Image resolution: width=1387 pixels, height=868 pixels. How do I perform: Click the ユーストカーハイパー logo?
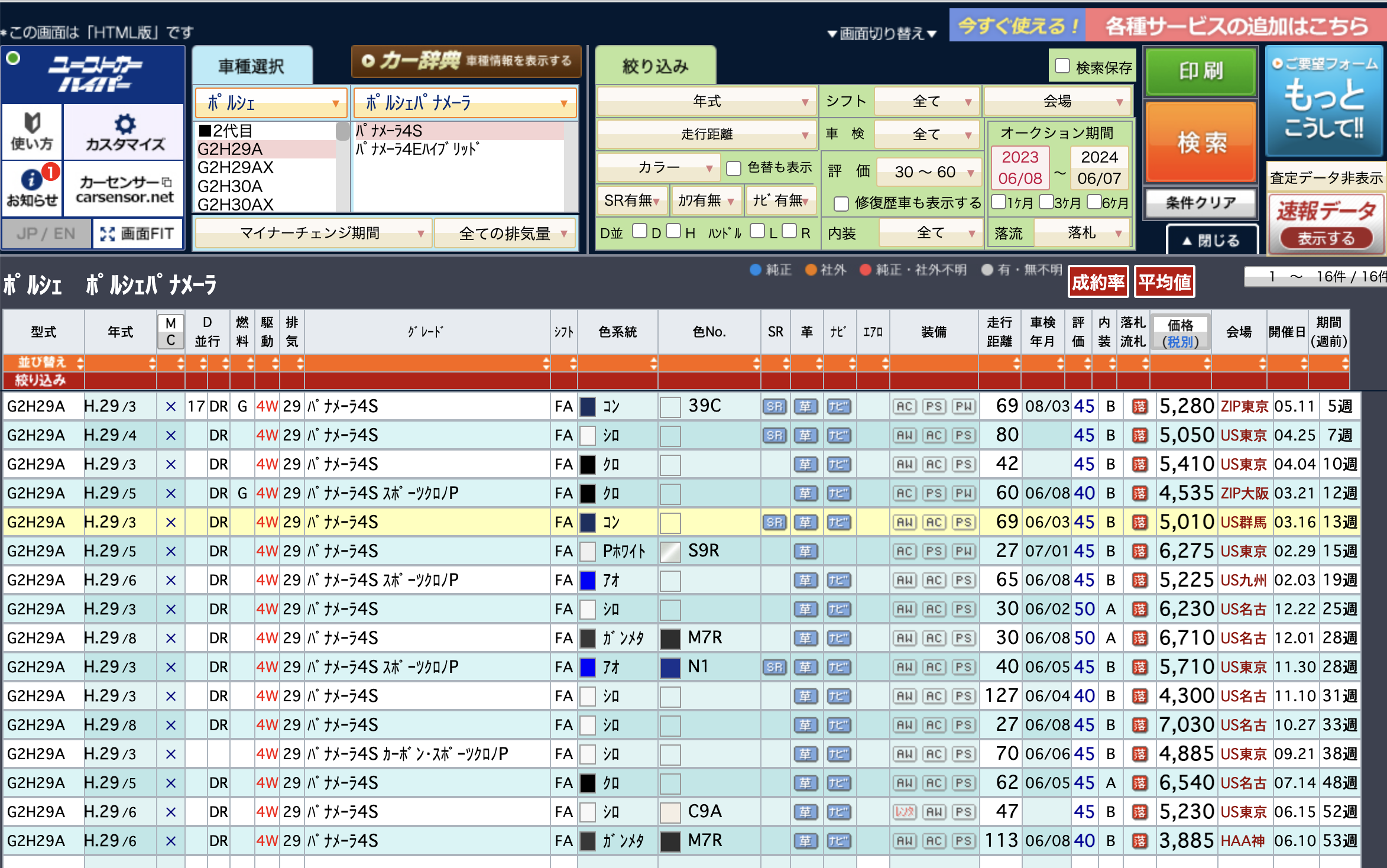click(x=95, y=74)
